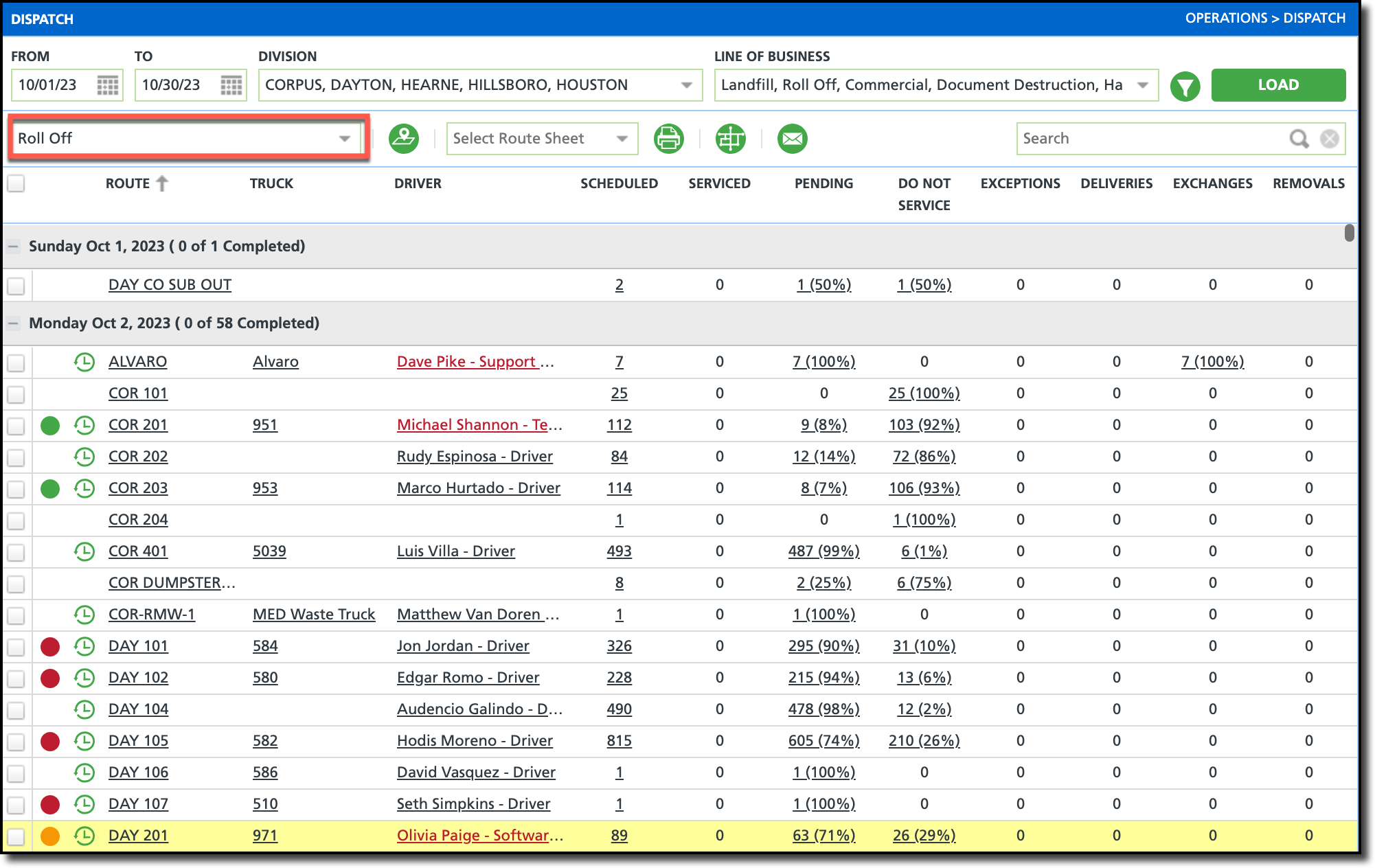Viewport: 1375px width, 868px height.
Task: Click clock history icon for COR 201
Action: [84, 425]
